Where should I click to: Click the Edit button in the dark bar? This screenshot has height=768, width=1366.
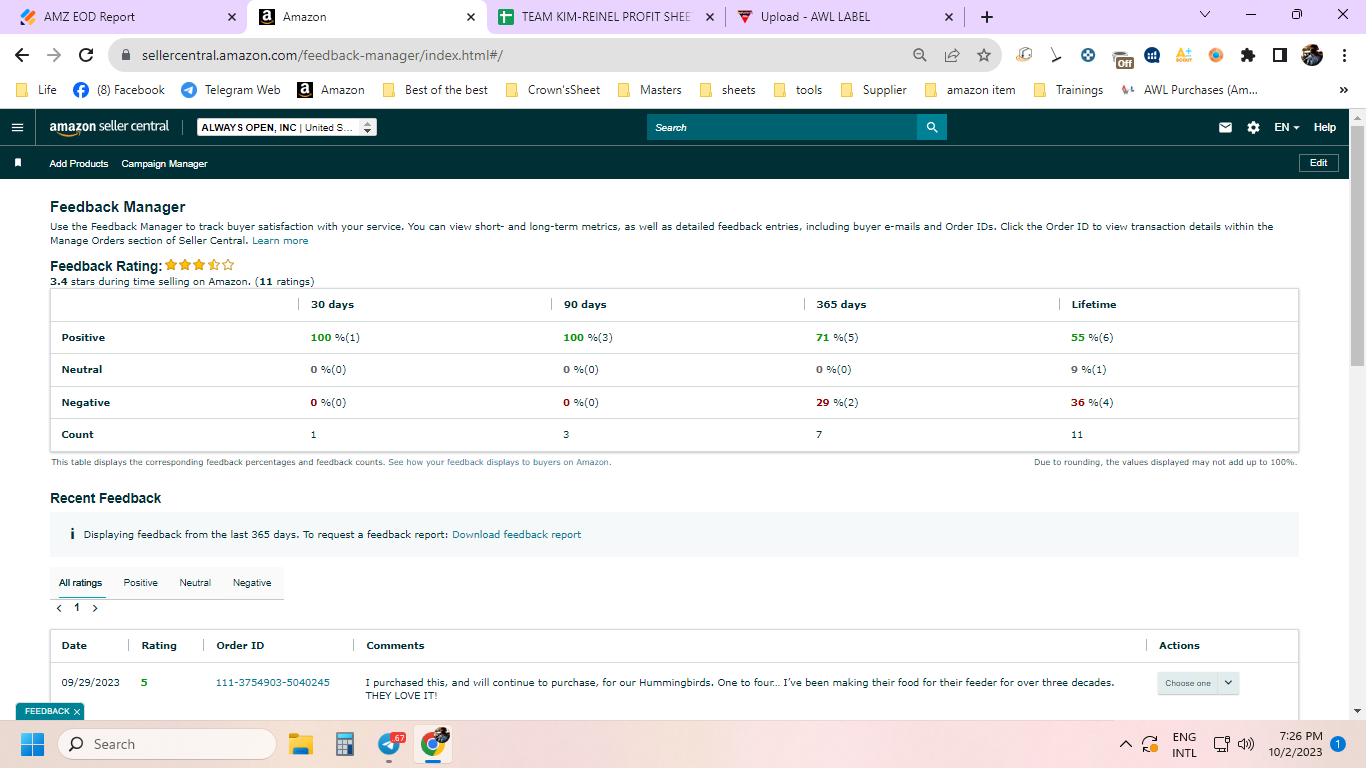click(x=1318, y=163)
